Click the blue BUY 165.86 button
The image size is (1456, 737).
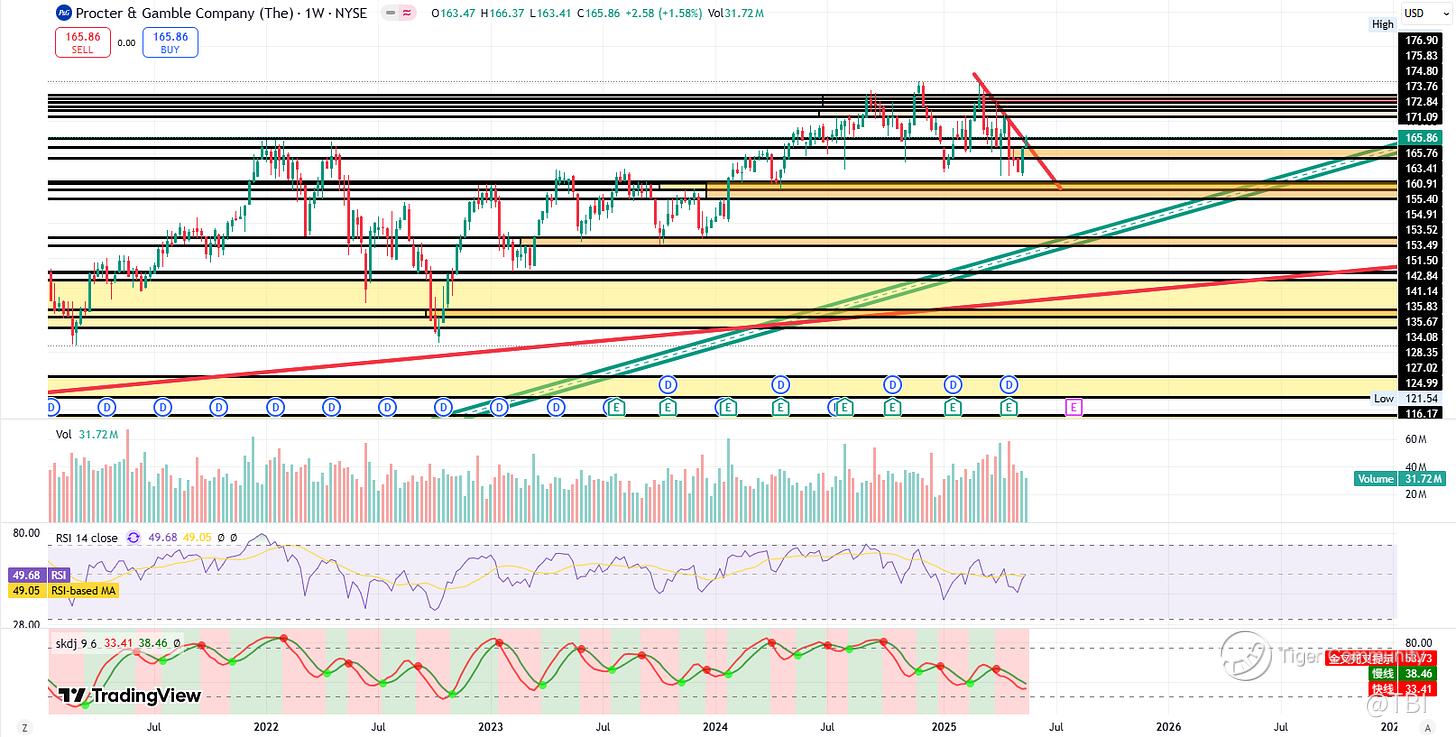(170, 42)
